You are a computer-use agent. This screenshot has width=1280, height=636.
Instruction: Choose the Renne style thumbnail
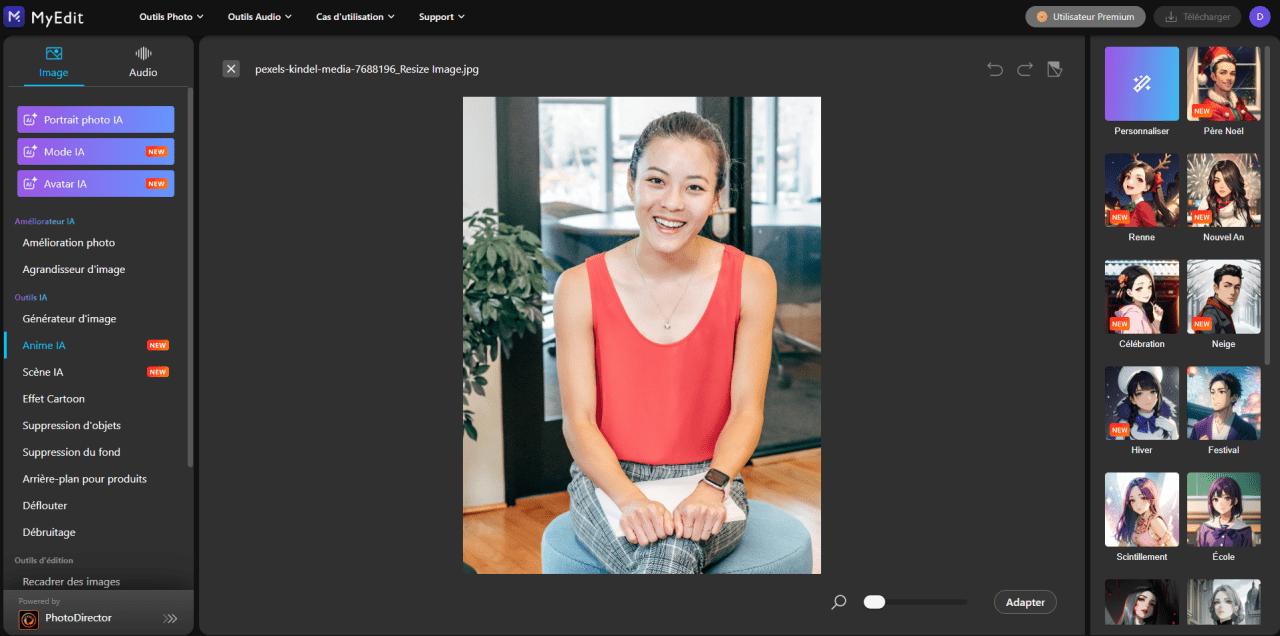pyautogui.click(x=1142, y=190)
